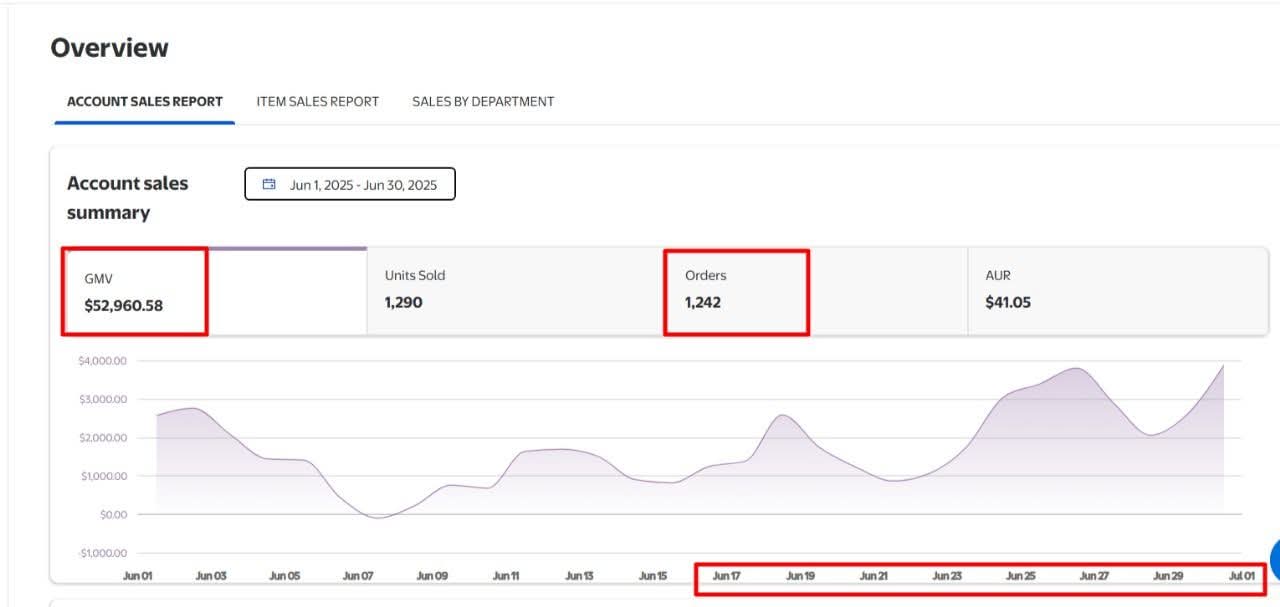Click the Jun 25 x-axis label

(x=1021, y=576)
